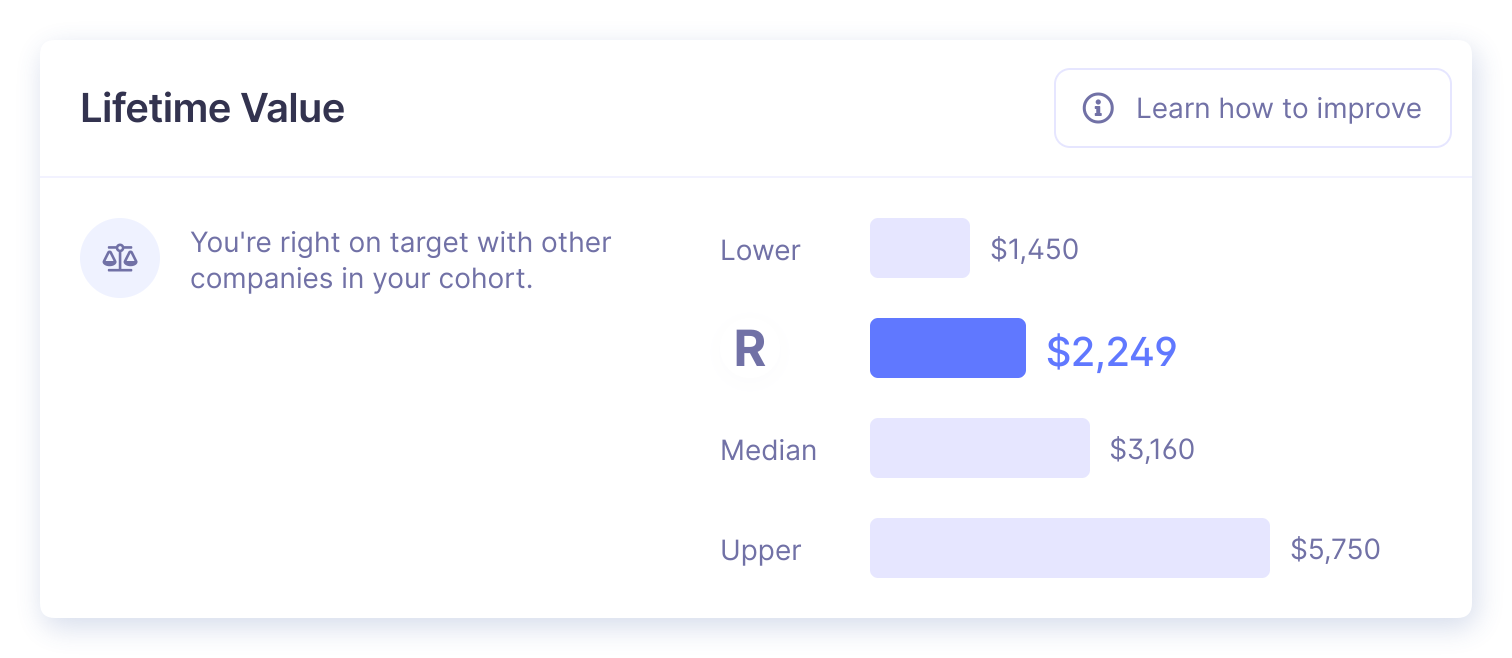Click the right on target cohort message
The image size is (1512, 658).
(400, 242)
